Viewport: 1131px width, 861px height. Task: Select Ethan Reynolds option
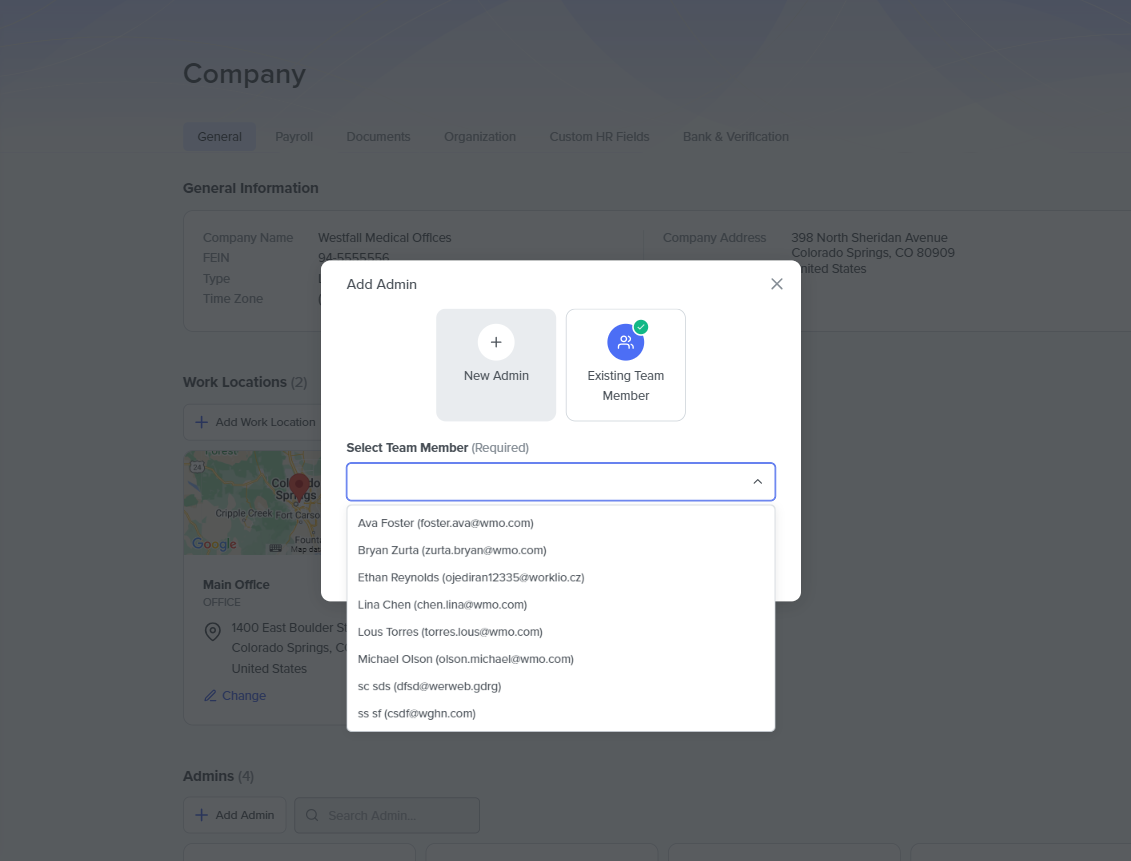tap(470, 578)
